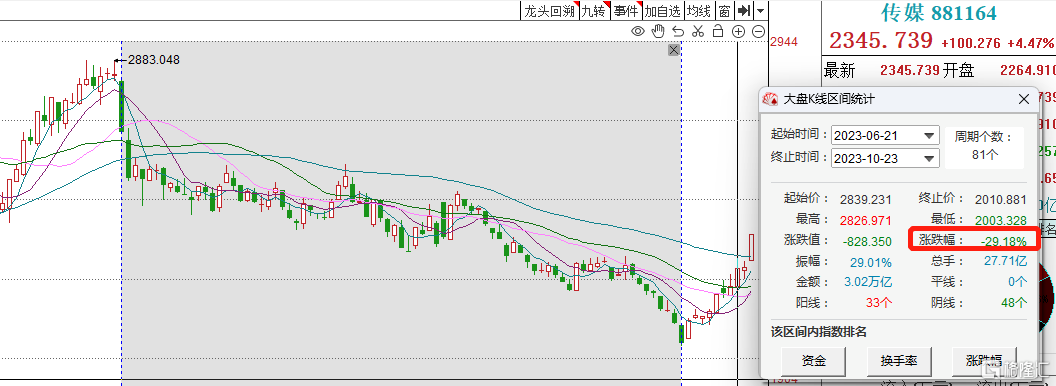Zoom in with the plus circle icon
Screen dimensions: 1056x386
coord(738,31)
